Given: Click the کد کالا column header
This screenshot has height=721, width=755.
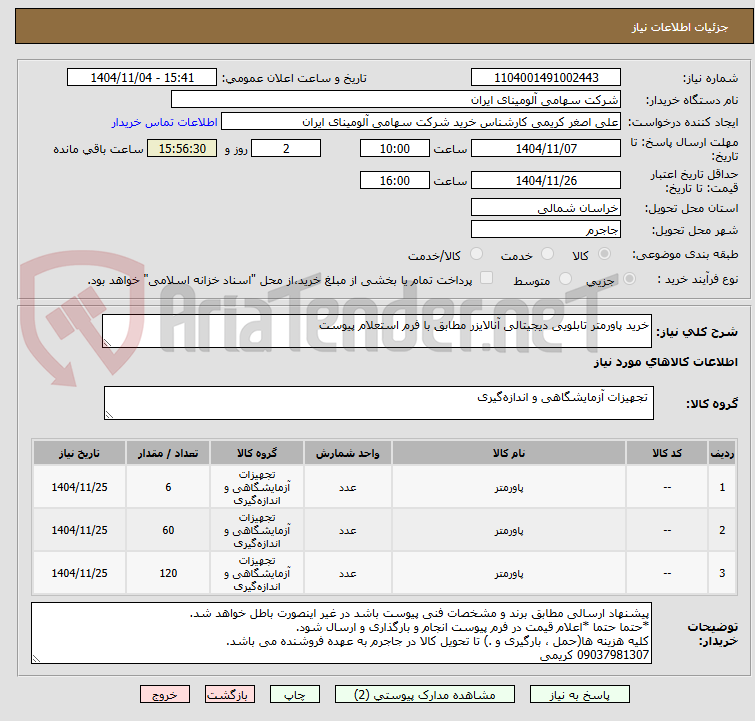Looking at the screenshot, I should (667, 453).
